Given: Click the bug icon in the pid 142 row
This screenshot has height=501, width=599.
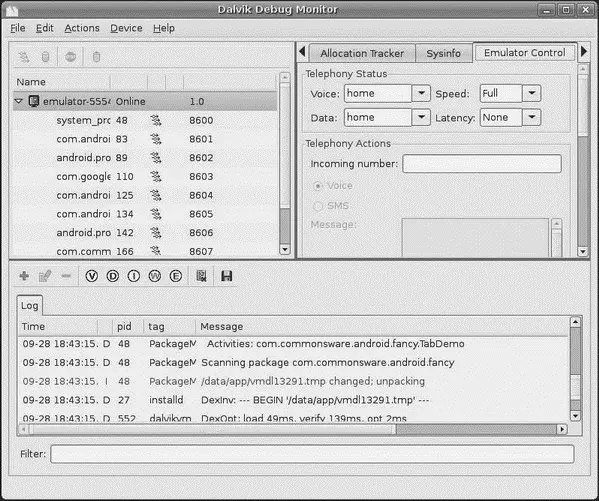Looking at the screenshot, I should pyautogui.click(x=156, y=233).
